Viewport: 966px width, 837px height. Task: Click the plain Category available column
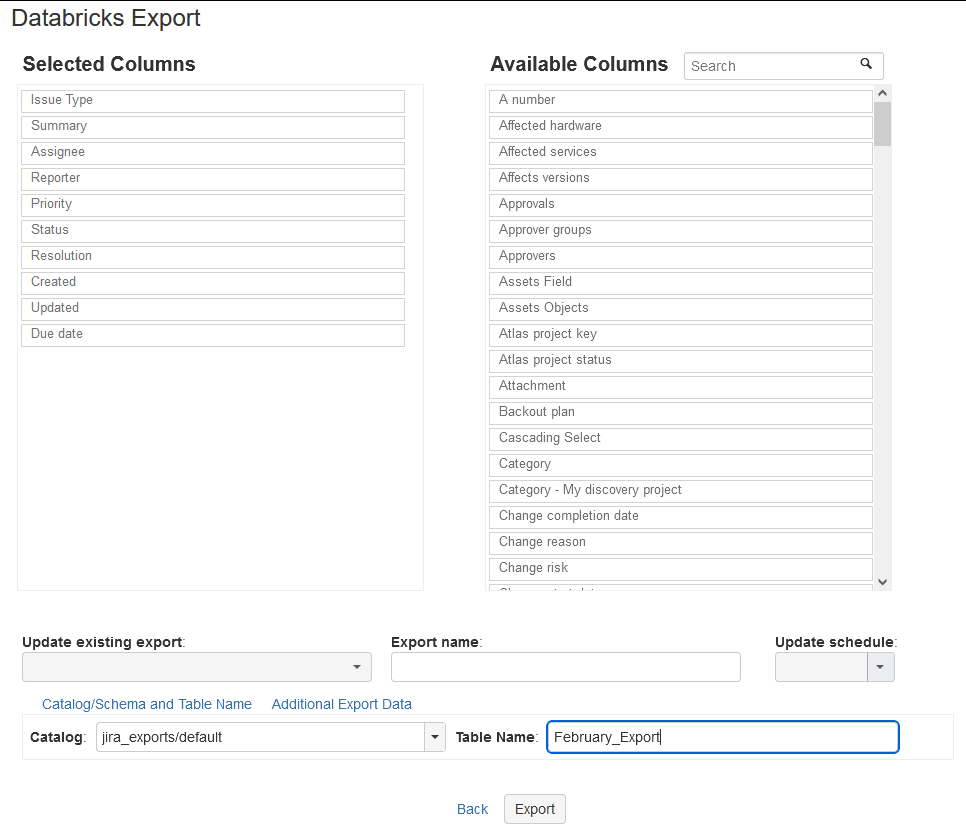681,465
